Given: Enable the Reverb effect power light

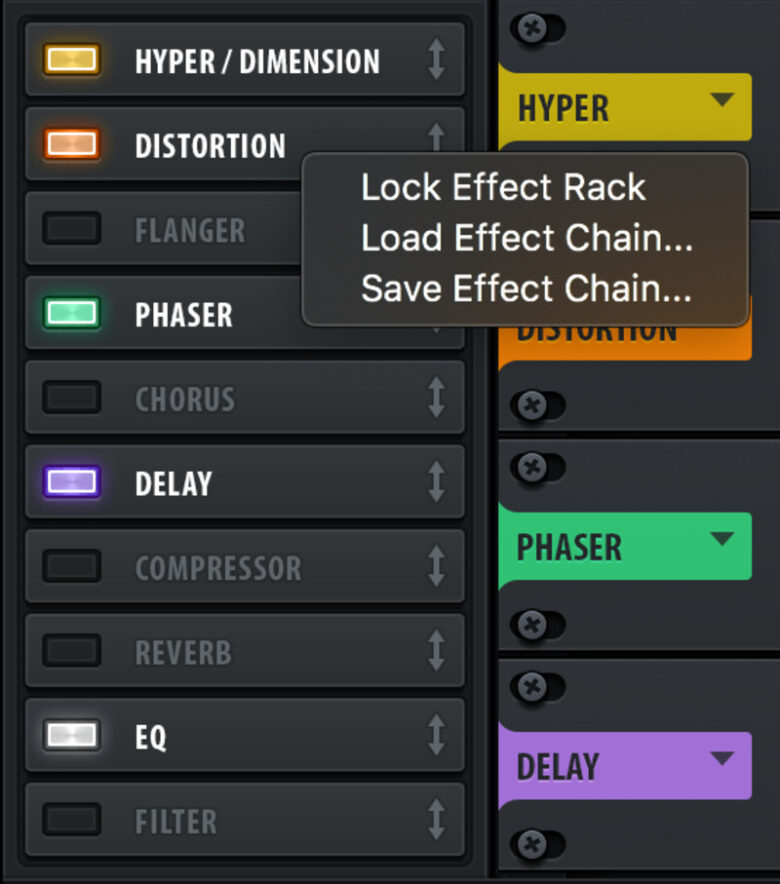Looking at the screenshot, I should pyautogui.click(x=71, y=652).
